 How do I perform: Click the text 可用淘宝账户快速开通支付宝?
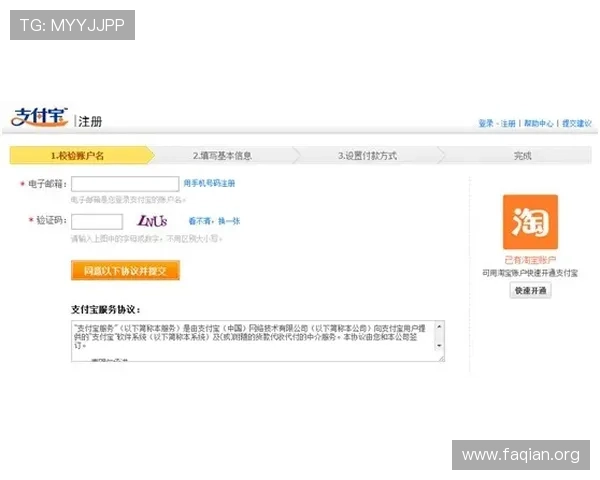coord(530,273)
